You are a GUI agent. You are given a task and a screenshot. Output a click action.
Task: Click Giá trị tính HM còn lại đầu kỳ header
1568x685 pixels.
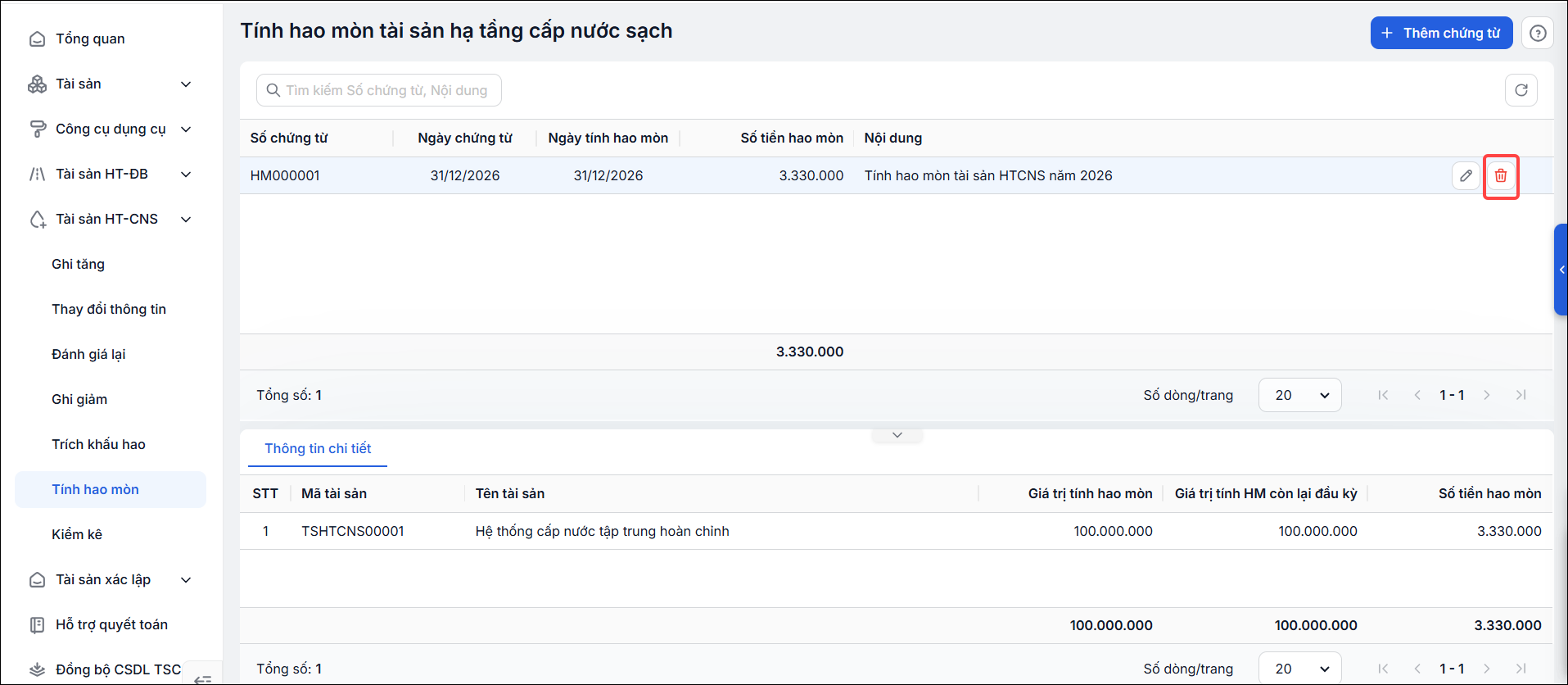tap(1266, 494)
